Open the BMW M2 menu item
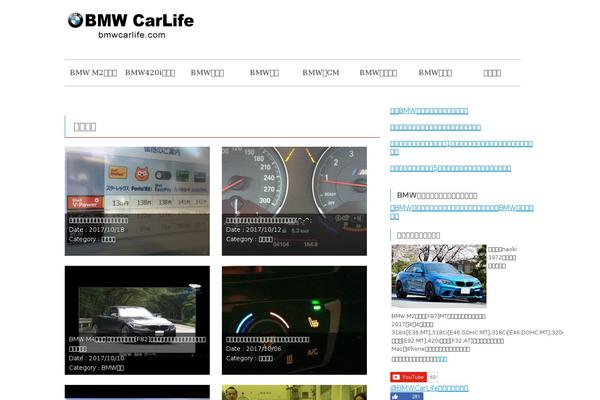Viewport: 600px width, 400px height. [x=93, y=73]
